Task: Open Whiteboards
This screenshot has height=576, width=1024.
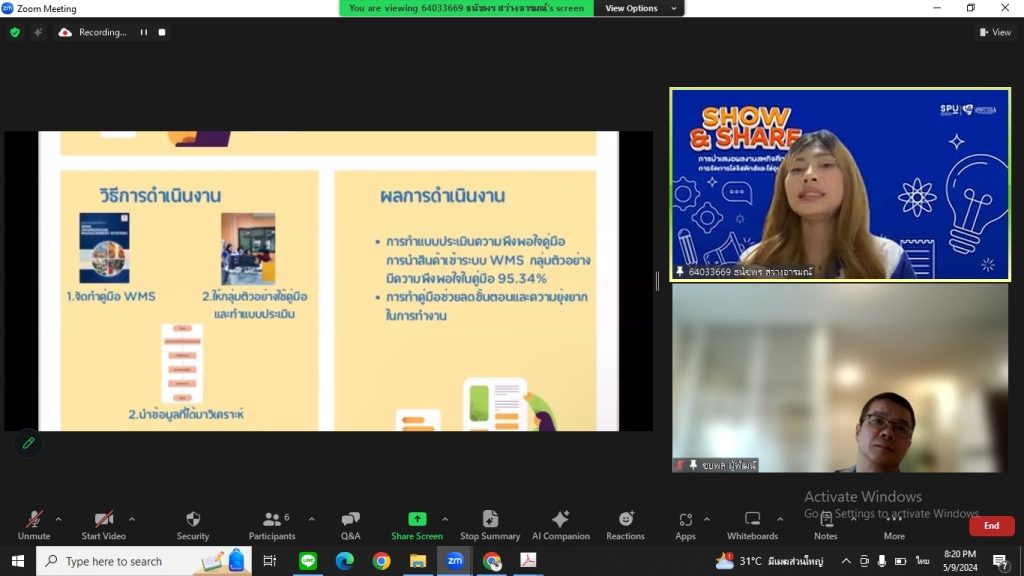Action: tap(752, 525)
